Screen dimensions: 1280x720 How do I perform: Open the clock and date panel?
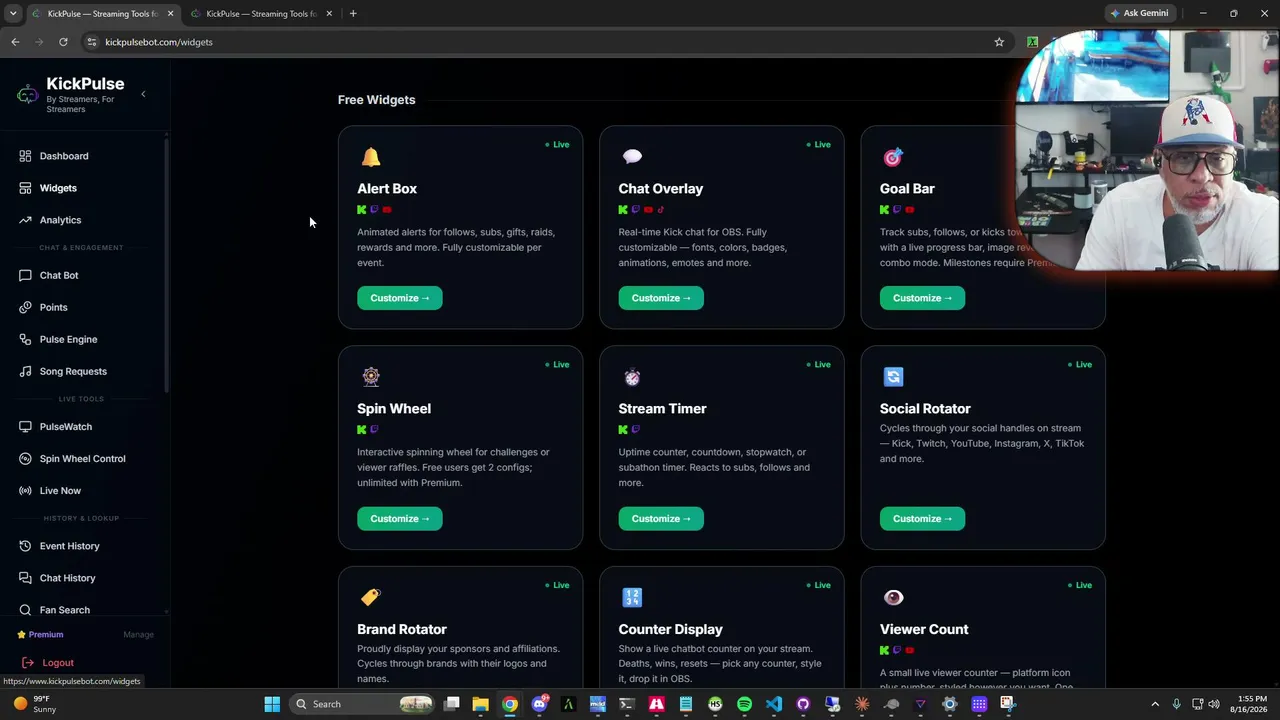tap(1247, 704)
